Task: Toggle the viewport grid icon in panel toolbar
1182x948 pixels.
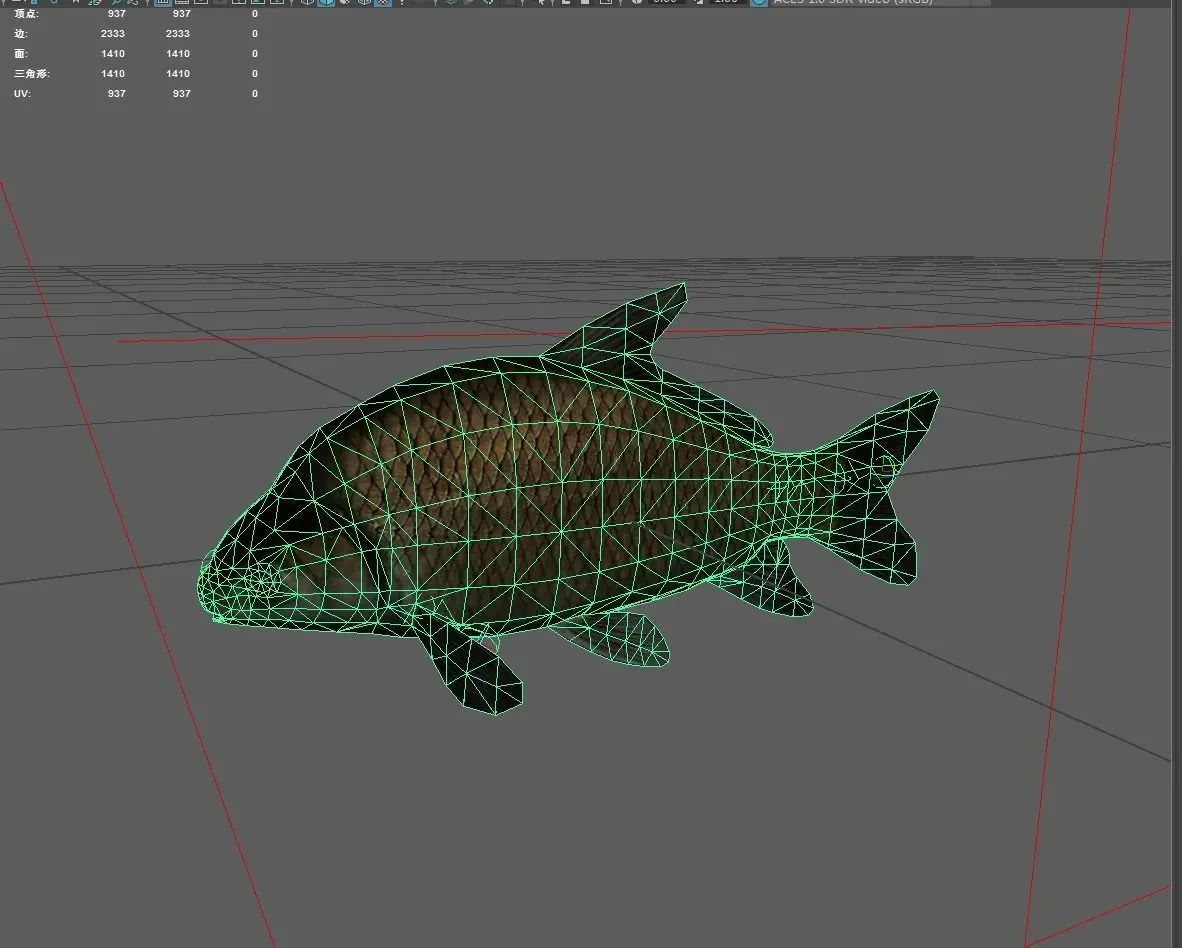Action: (162, 2)
